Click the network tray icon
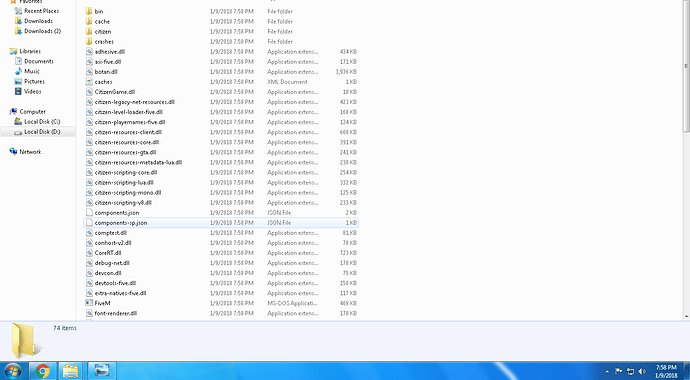Image resolution: width=690 pixels, height=380 pixels. tap(631, 372)
